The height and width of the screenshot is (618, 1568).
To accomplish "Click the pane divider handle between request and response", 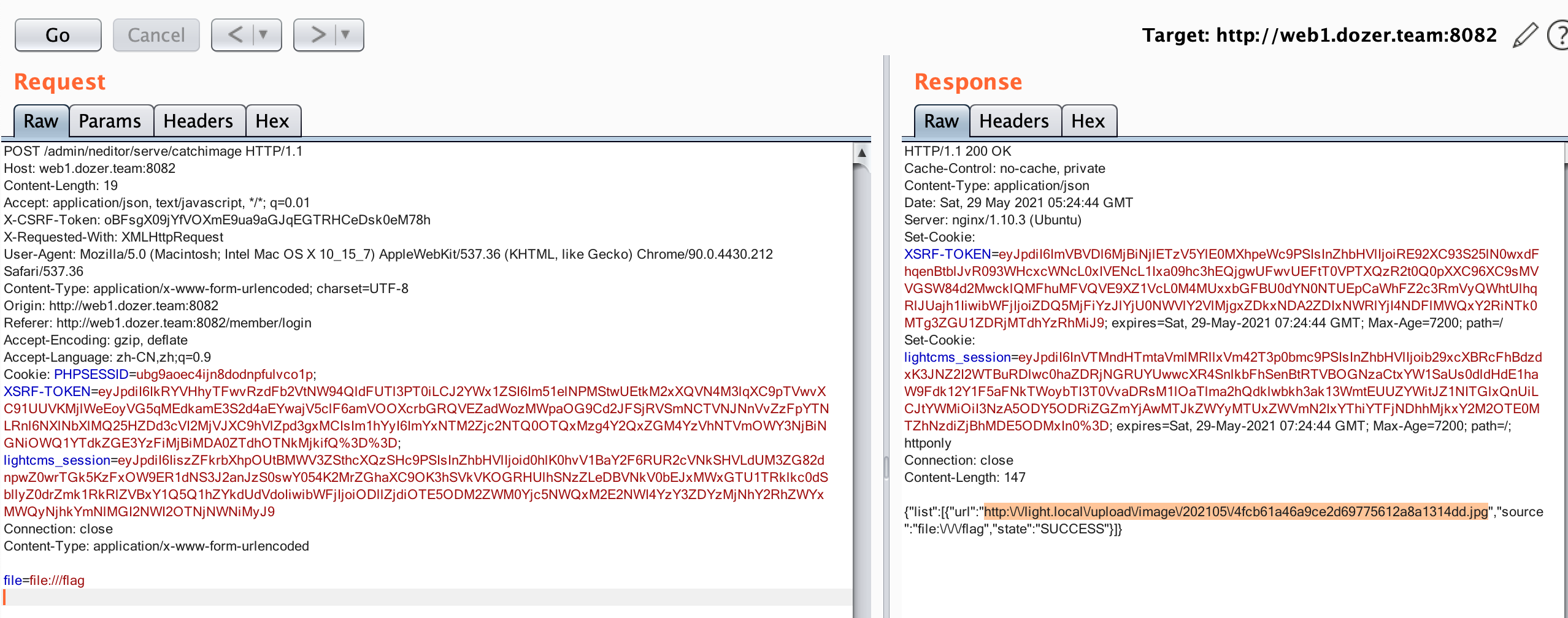I will (x=886, y=468).
